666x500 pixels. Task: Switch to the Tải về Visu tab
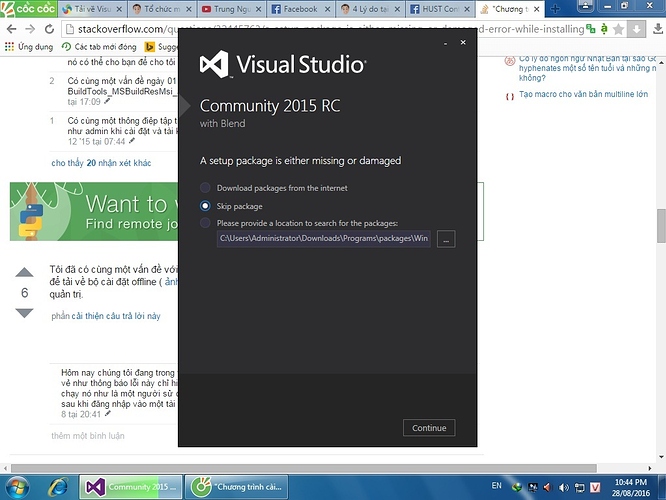tap(92, 9)
